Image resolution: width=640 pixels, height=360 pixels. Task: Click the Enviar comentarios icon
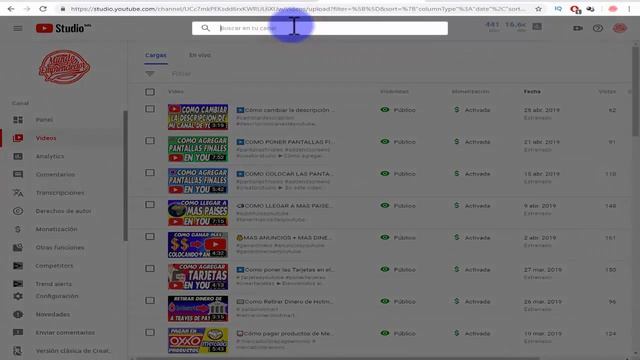pos(18,333)
